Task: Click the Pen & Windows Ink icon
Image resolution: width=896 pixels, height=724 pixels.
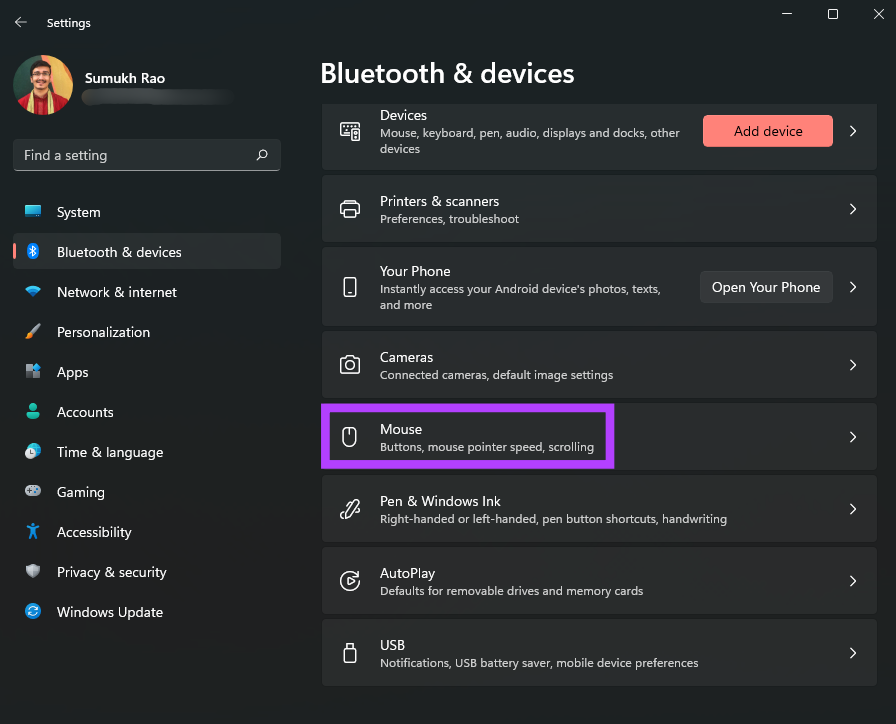Action: [x=349, y=508]
